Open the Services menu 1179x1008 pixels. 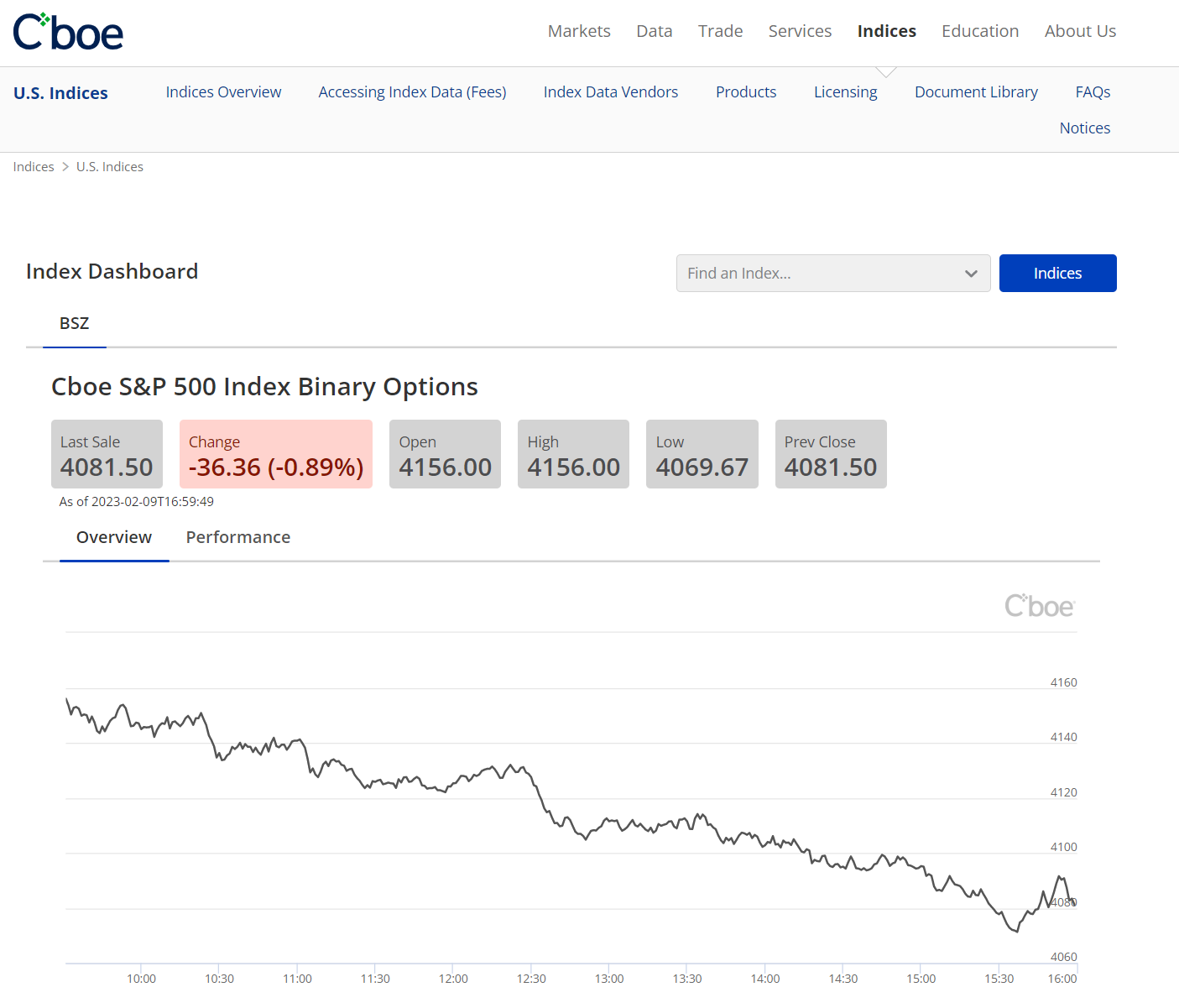[x=800, y=31]
